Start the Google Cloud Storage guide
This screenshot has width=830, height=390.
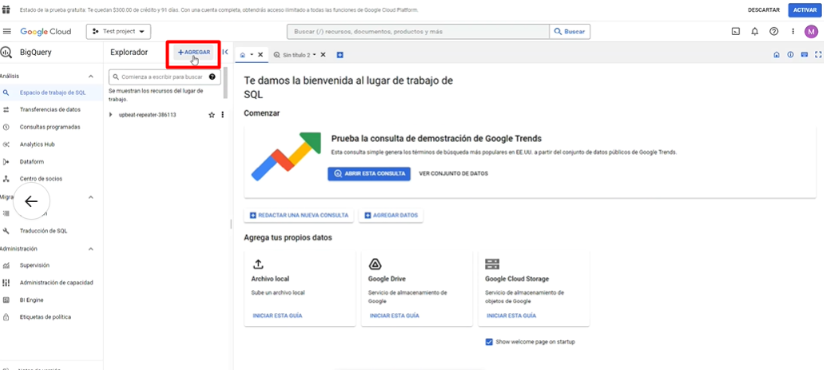511,315
